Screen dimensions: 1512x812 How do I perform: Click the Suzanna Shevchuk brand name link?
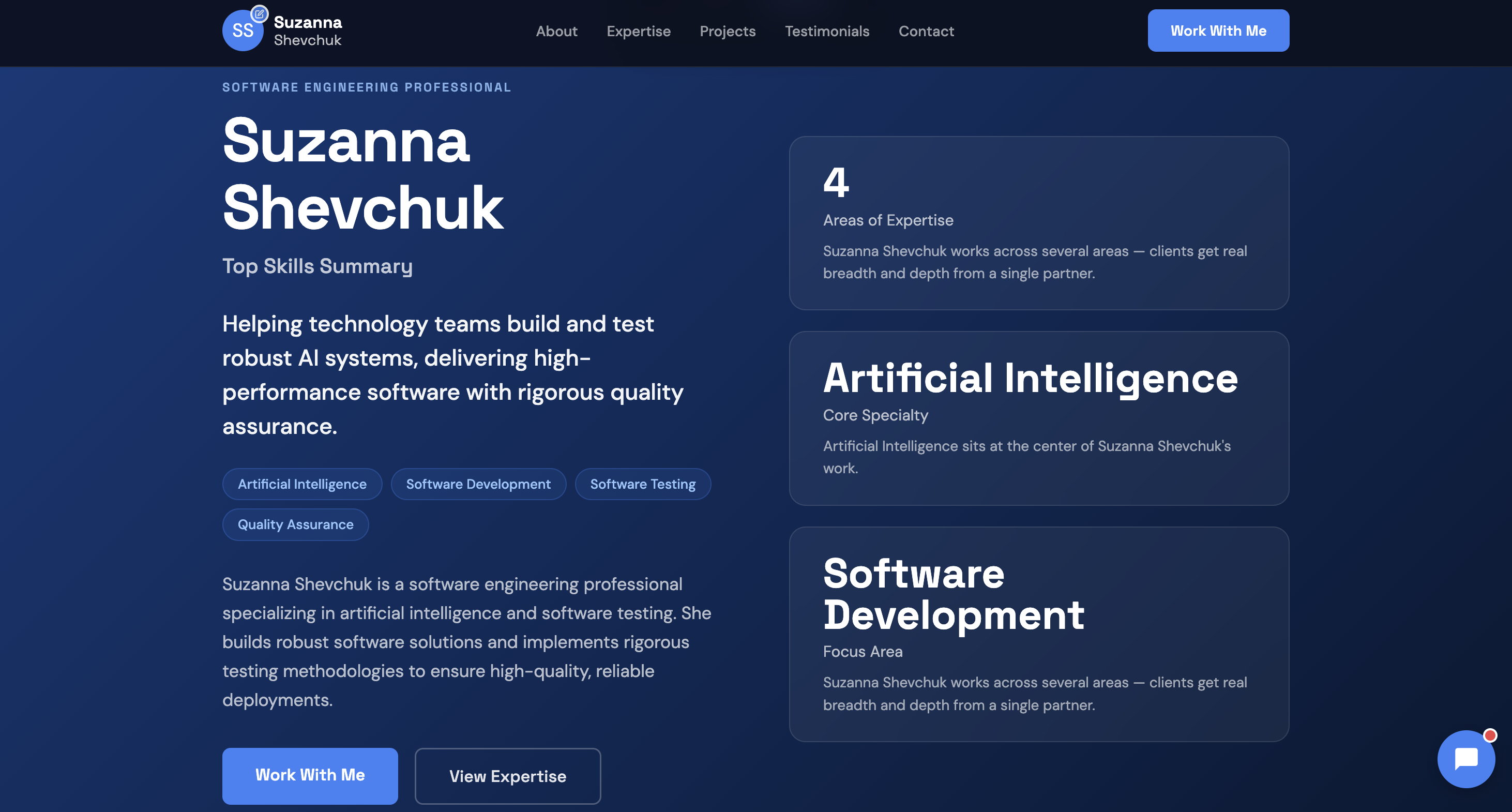308,31
